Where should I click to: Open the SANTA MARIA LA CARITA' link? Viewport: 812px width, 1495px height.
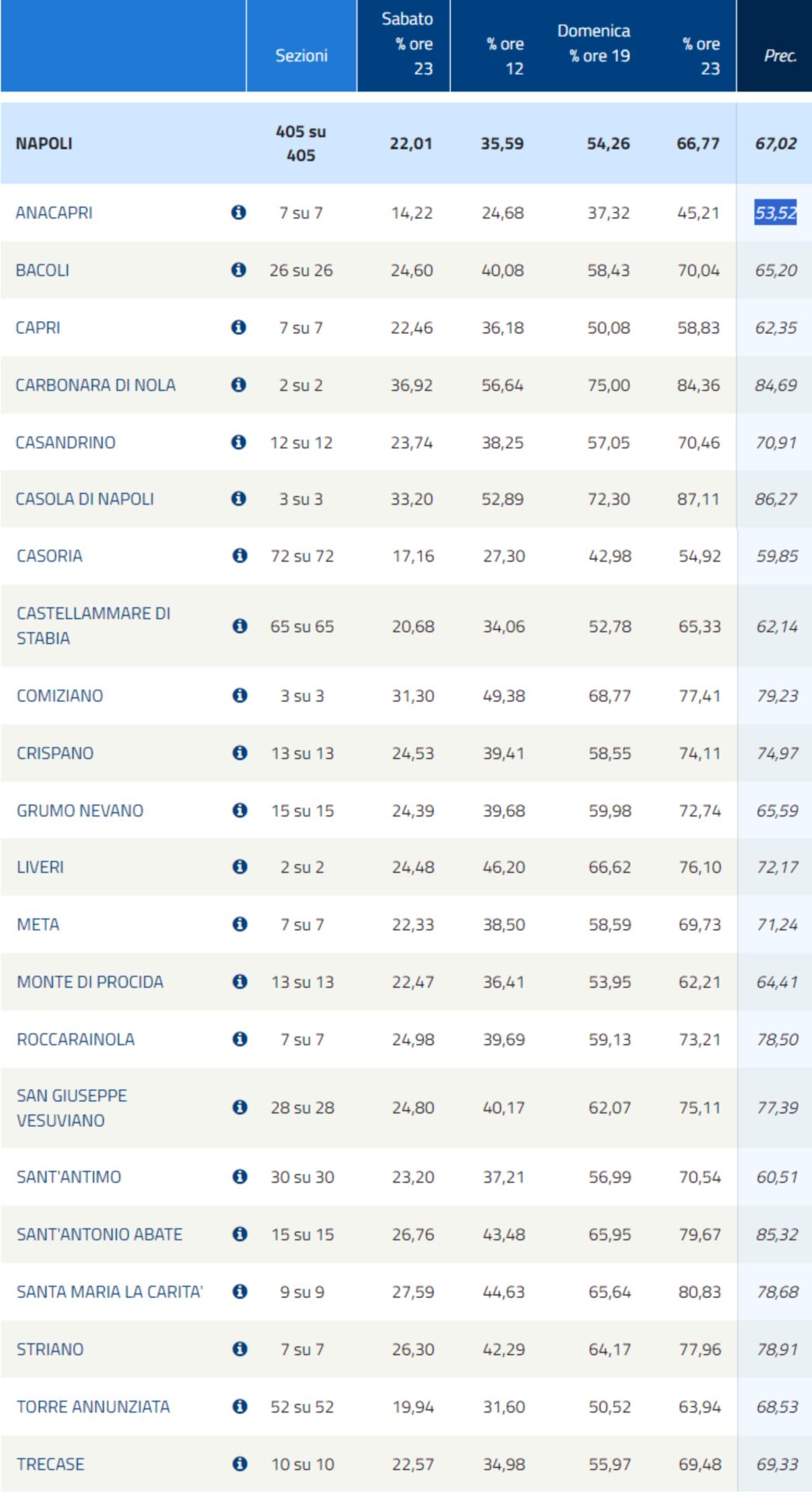click(110, 1292)
